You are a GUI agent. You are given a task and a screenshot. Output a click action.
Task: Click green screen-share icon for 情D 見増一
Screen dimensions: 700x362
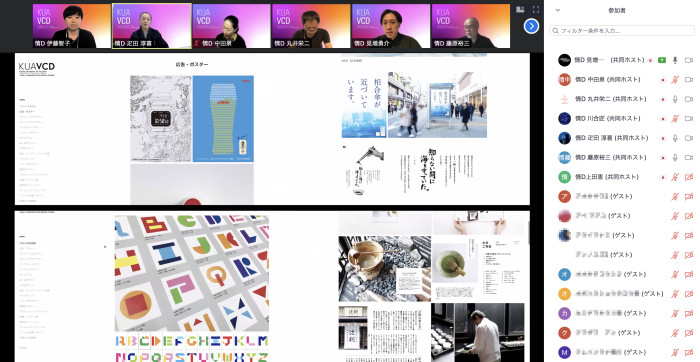click(x=662, y=60)
